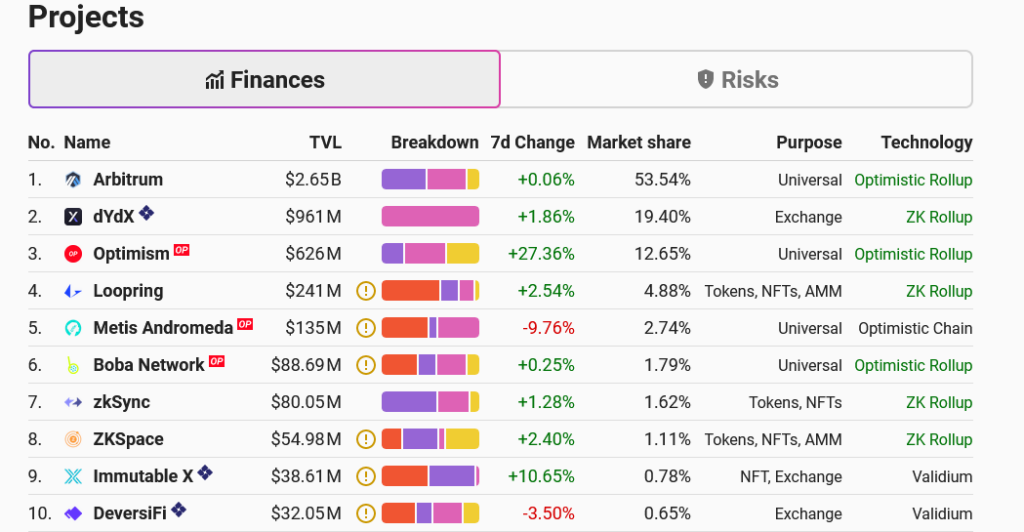This screenshot has width=1024, height=532.
Task: Click the OP badge next to Metis Andromeda
Action: [x=245, y=324]
